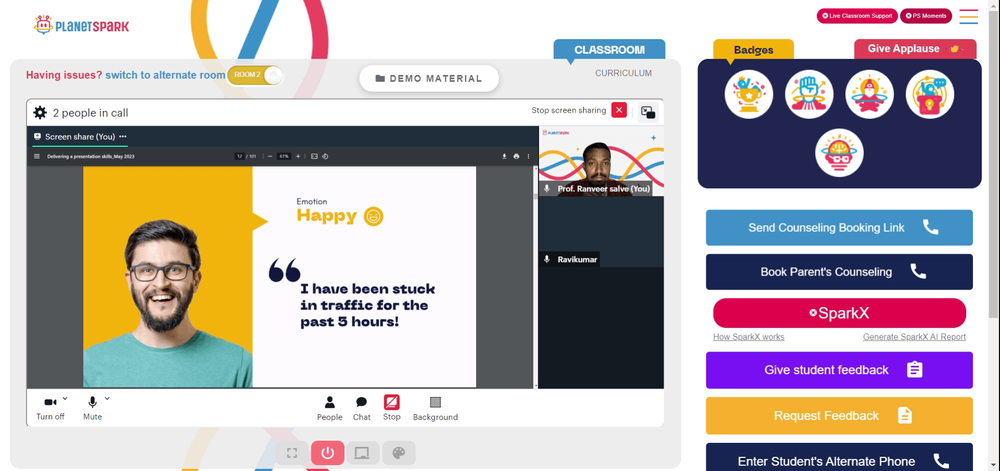Viewport: 1000px width, 471px height.
Task: Click the color palette icon
Action: (x=399, y=453)
